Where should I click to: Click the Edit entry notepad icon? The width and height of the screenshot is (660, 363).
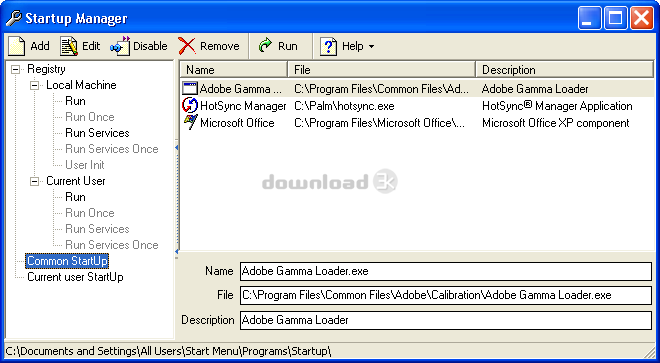click(x=69, y=46)
